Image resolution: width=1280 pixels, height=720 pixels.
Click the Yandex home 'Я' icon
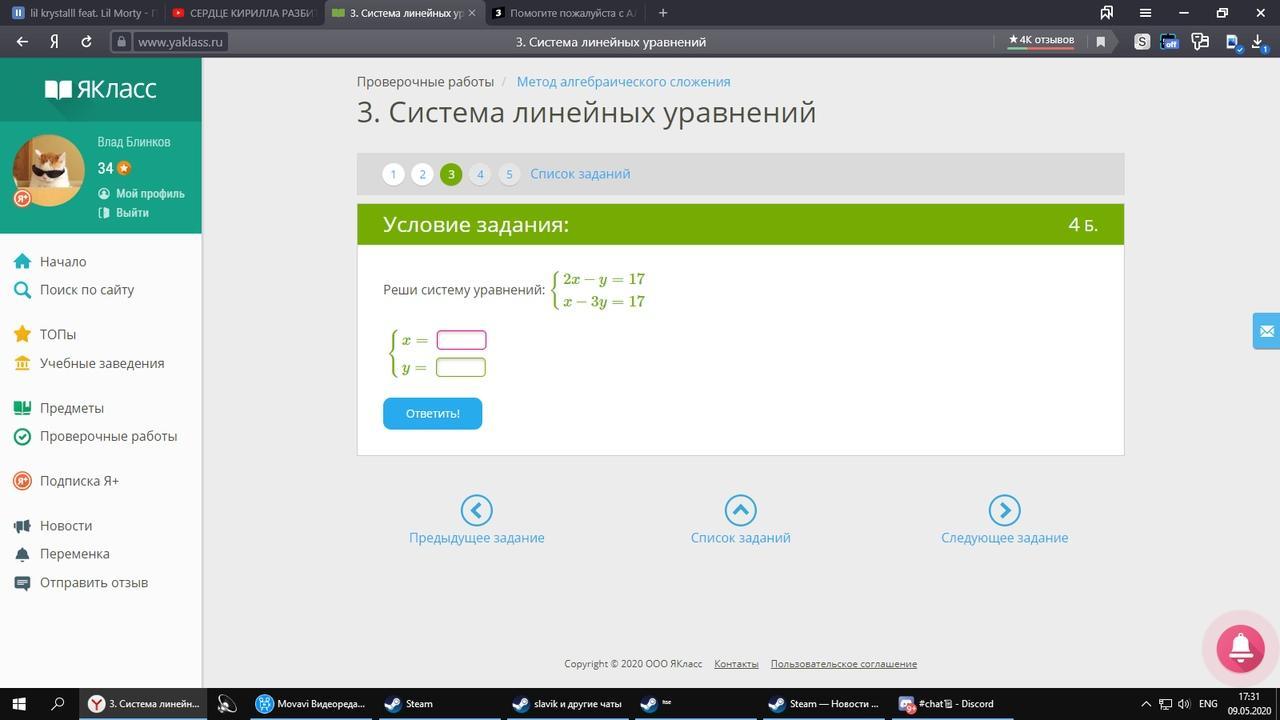click(54, 42)
